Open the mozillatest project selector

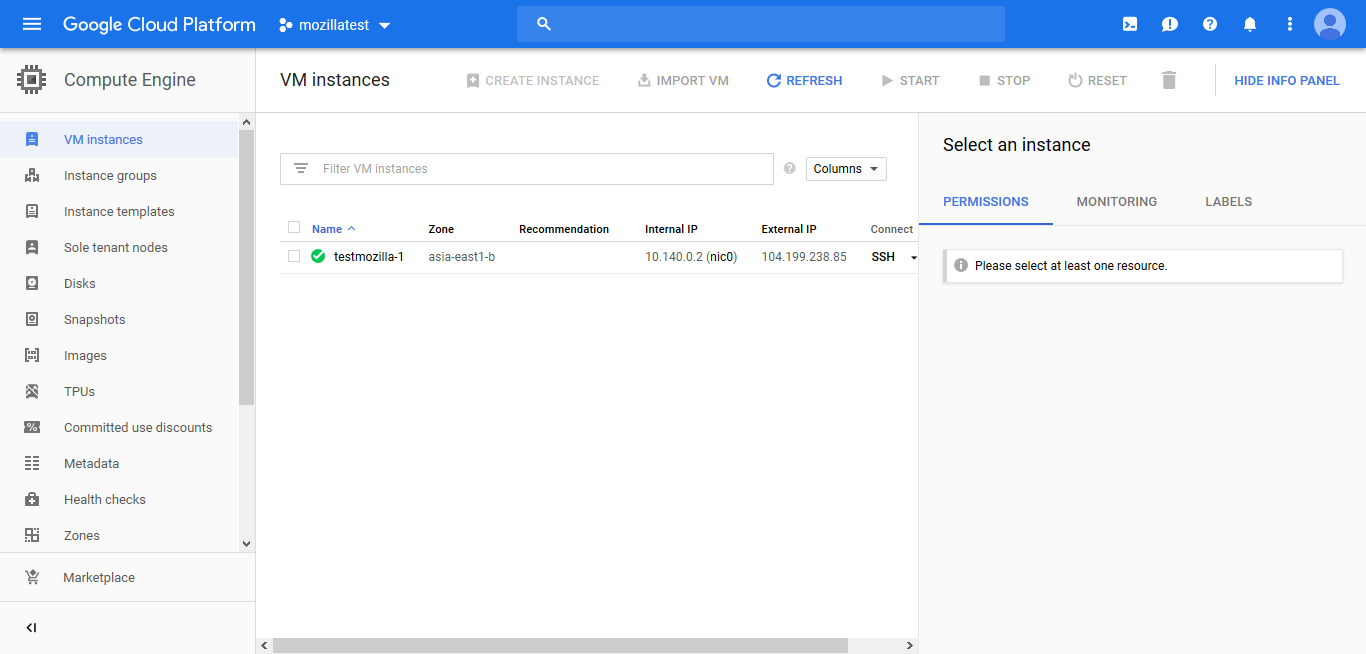point(334,24)
